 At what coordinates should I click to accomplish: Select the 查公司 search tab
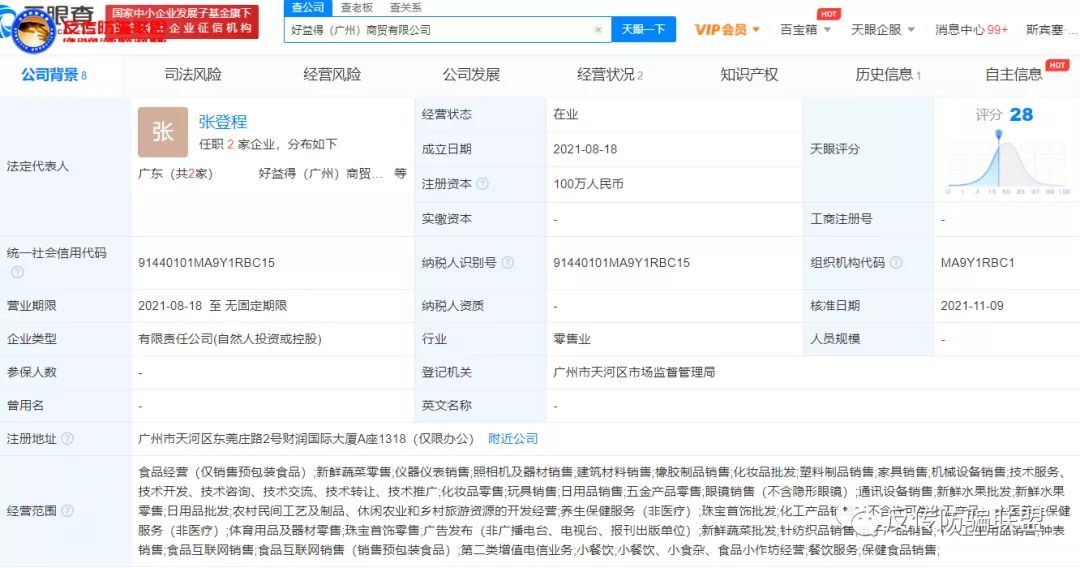click(x=308, y=8)
